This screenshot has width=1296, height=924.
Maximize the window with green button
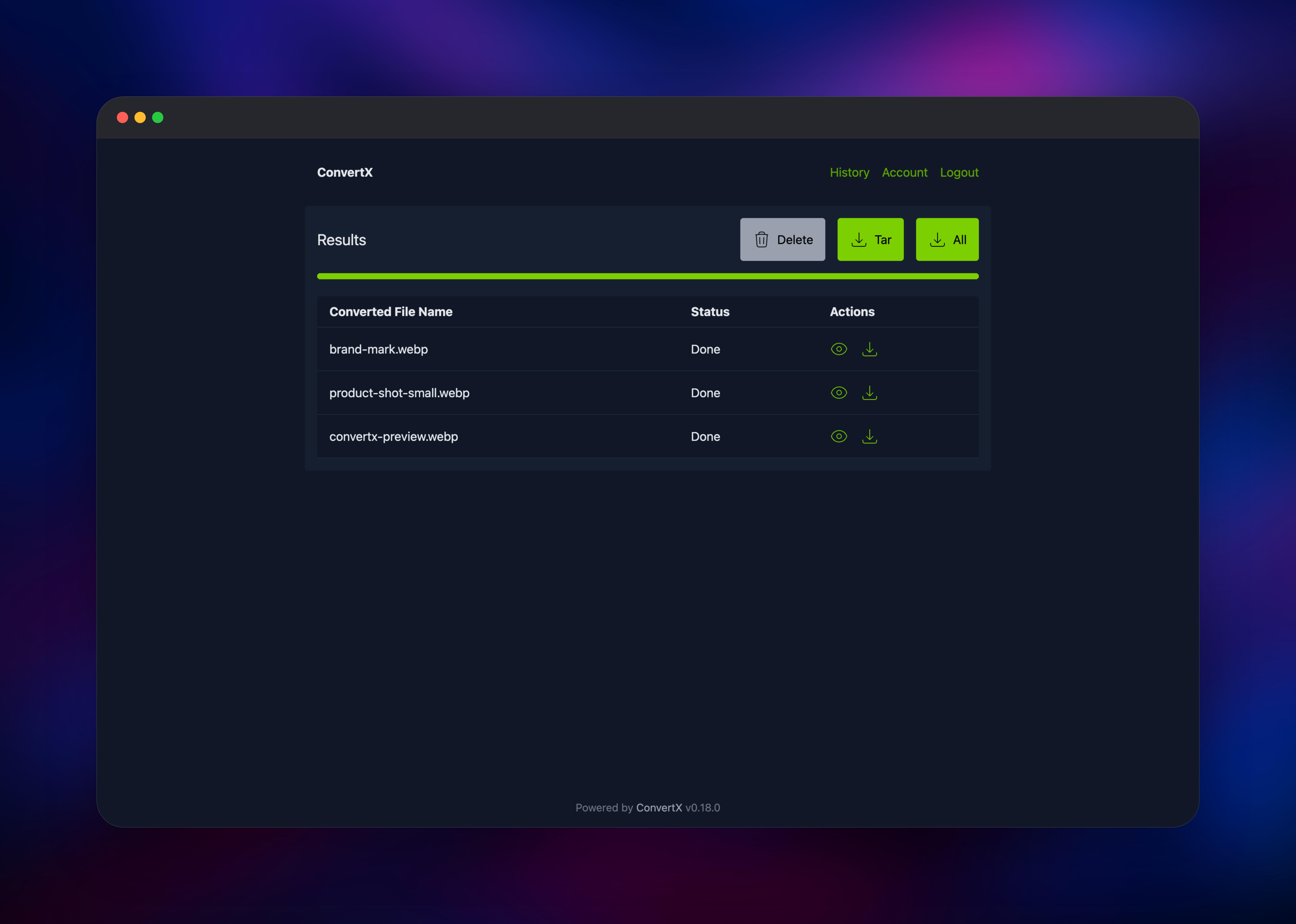158,117
